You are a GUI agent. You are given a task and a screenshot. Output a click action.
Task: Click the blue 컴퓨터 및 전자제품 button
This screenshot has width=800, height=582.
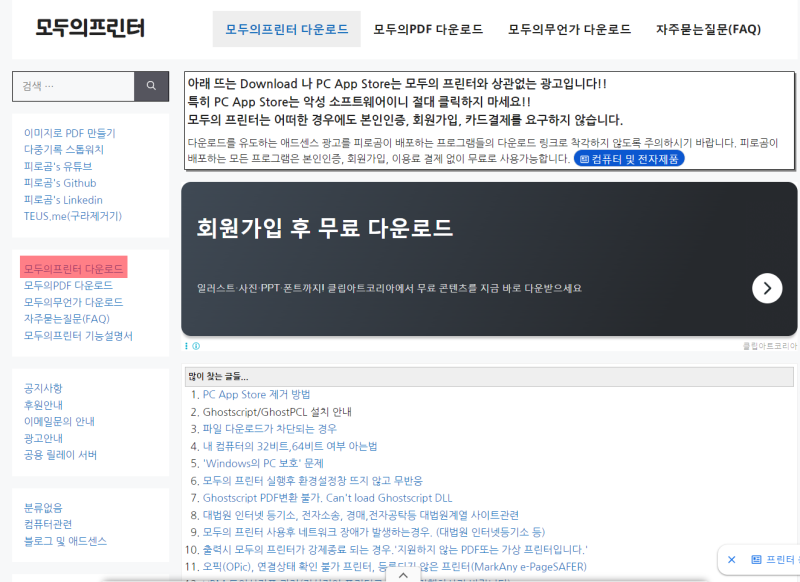click(x=629, y=159)
